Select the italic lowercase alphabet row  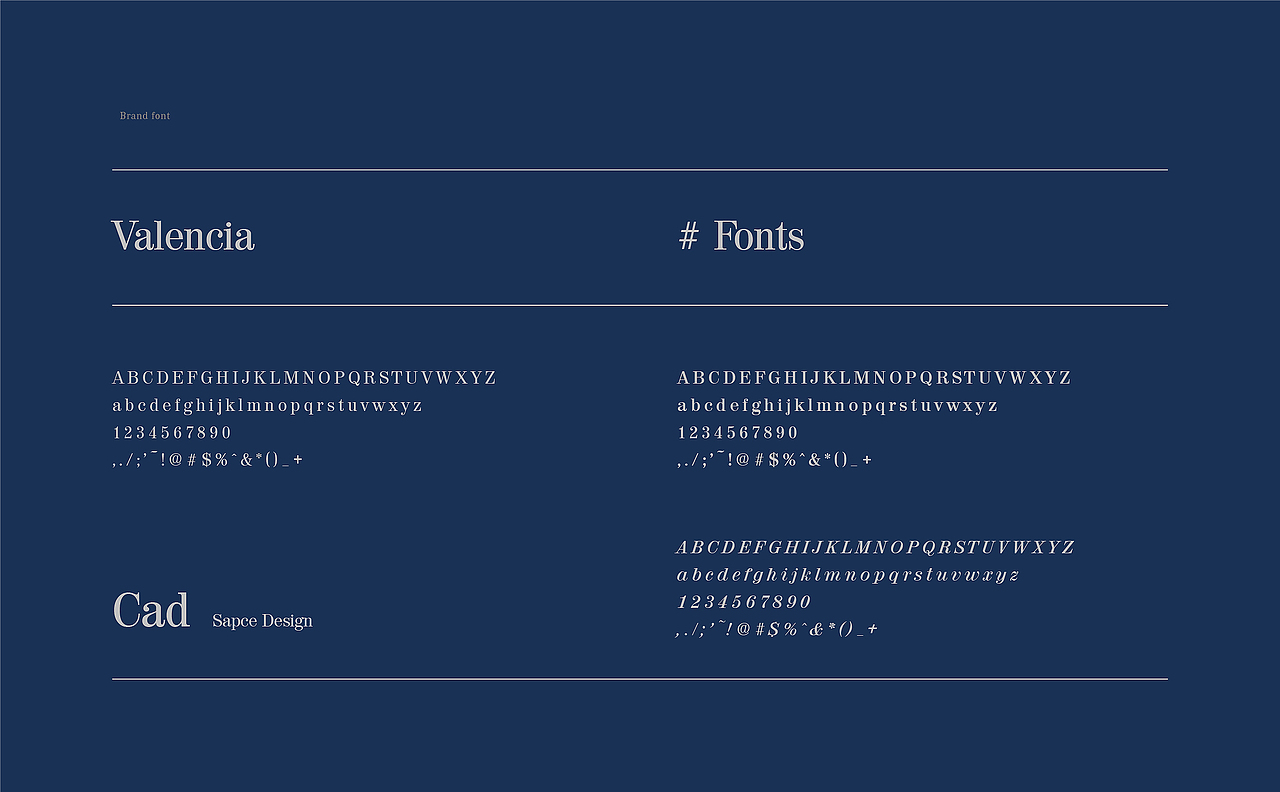point(848,575)
